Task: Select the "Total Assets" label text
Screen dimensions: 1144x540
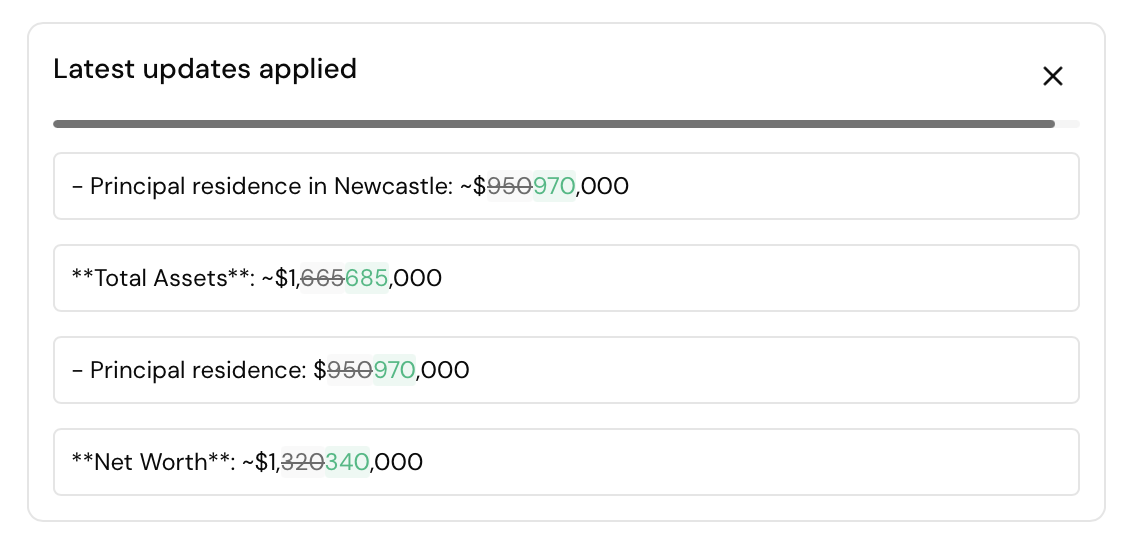Action: [x=161, y=278]
